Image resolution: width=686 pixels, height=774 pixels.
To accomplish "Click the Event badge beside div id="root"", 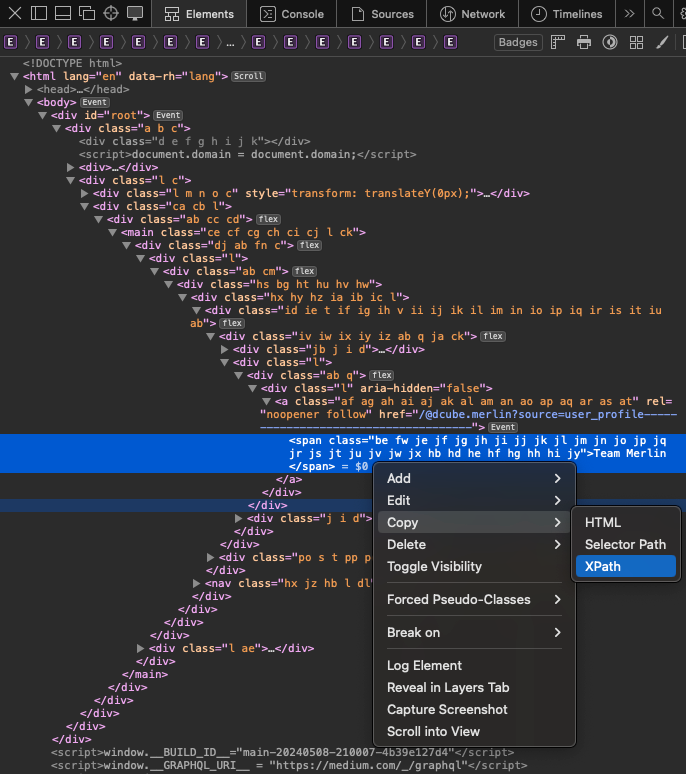I will coord(168,115).
